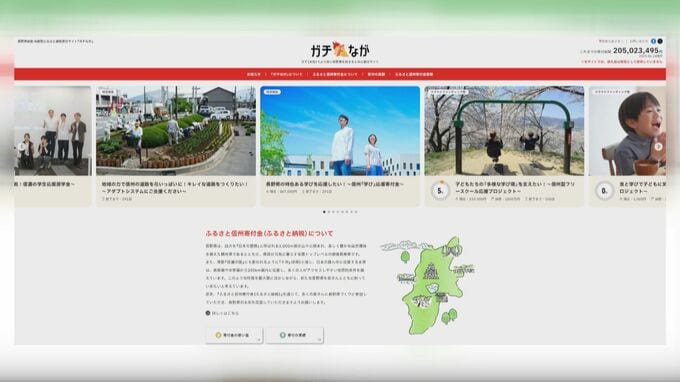680x382 pixels.
Task: Open the roadside flowerbed project photo
Action: tap(176, 131)
